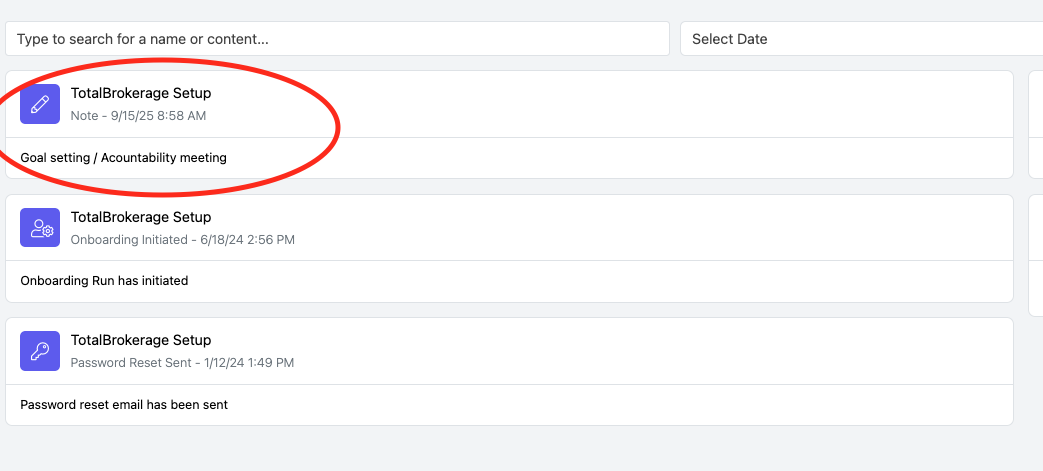The image size is (1043, 471).
Task: Click the Onboarding user-gear icon
Action: pos(40,228)
